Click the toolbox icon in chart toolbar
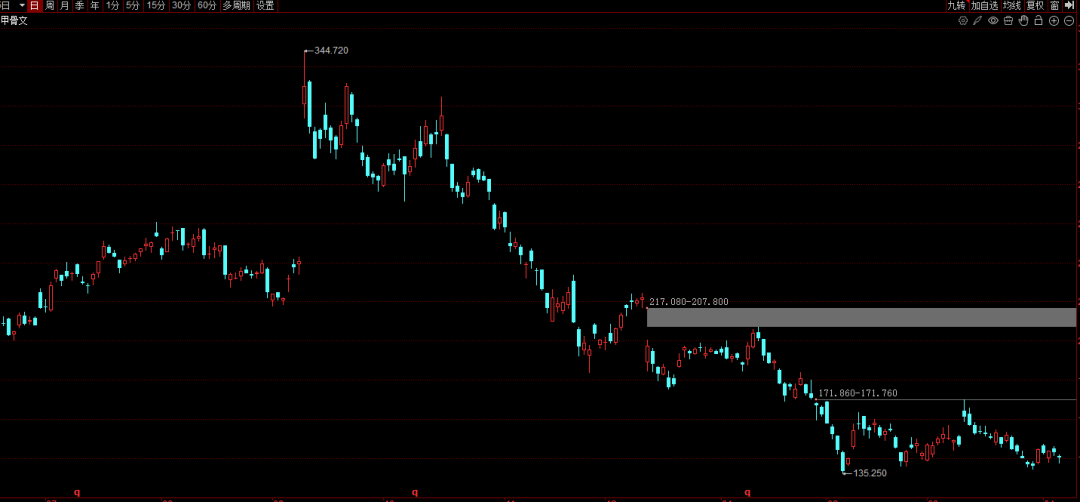Image resolution: width=1080 pixels, height=502 pixels. tap(1008, 20)
